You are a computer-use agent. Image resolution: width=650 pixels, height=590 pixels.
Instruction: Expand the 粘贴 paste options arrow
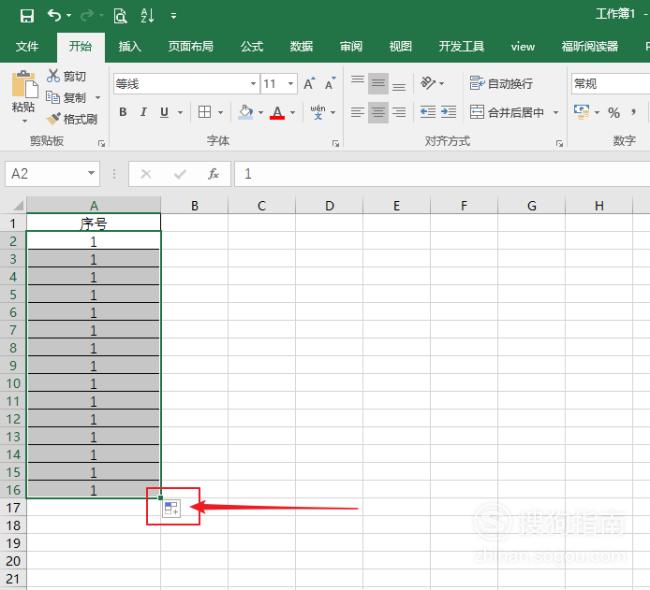pyautogui.click(x=24, y=121)
